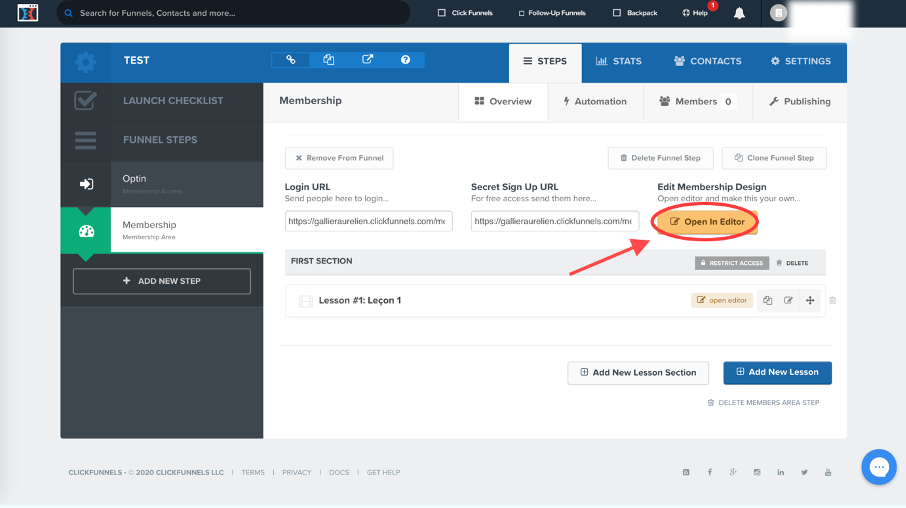Click open editor for Lesson #1

pos(722,301)
